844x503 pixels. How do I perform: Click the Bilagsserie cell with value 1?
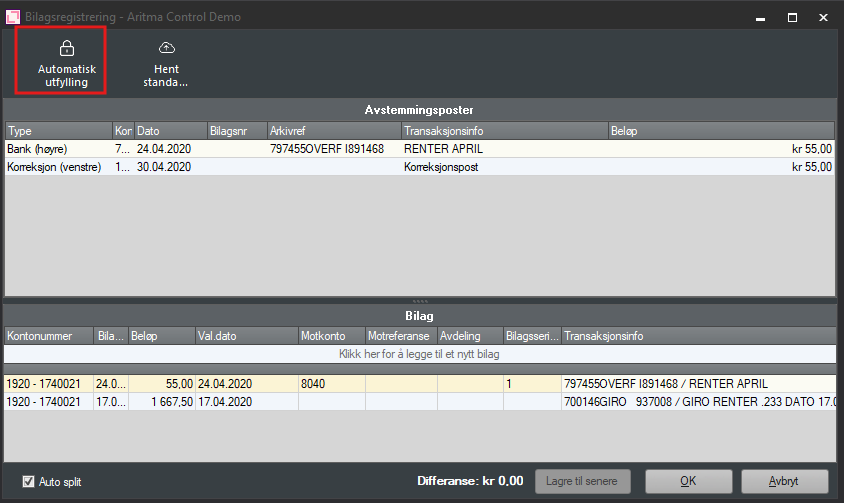tap(532, 383)
